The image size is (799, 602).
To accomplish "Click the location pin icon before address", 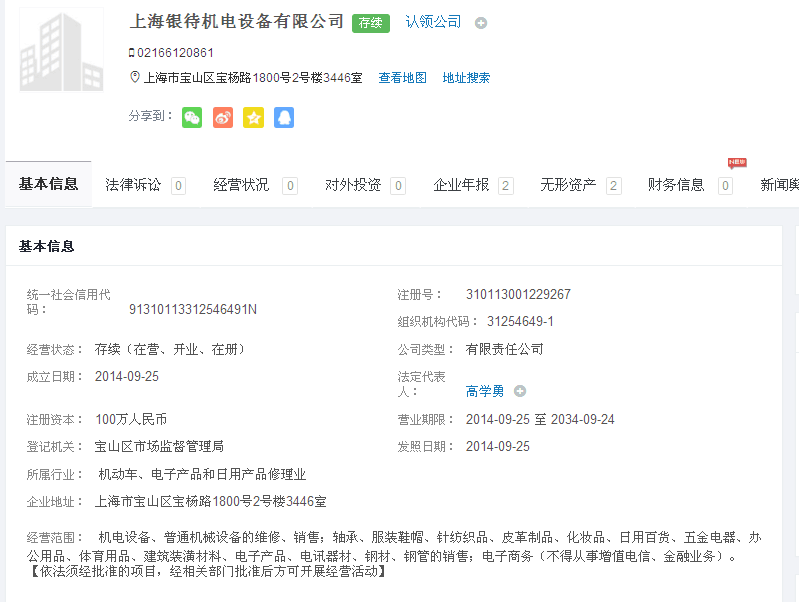I will [x=135, y=77].
